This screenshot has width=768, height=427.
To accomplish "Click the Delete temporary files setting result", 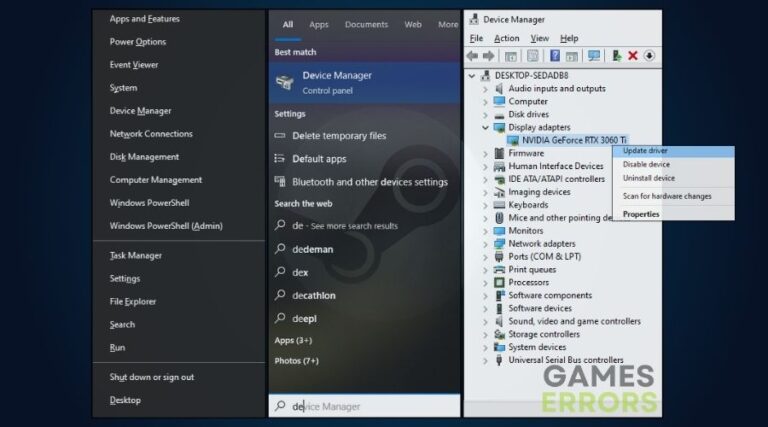I will point(338,136).
